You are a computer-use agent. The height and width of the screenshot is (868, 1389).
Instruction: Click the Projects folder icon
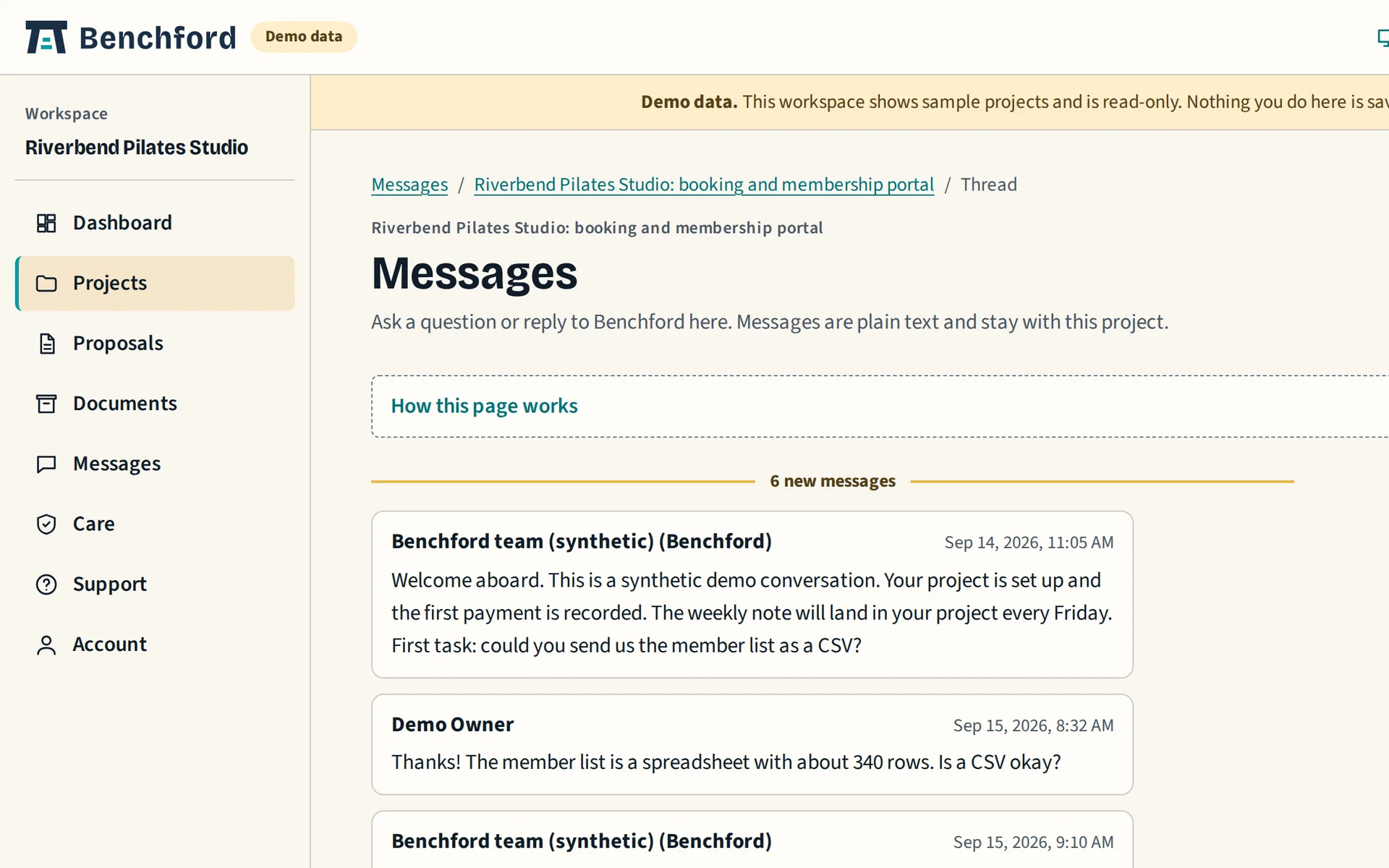(x=46, y=284)
